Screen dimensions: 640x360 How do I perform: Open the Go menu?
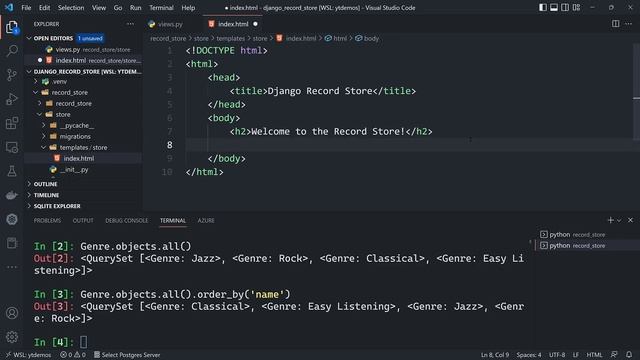tap(118, 8)
